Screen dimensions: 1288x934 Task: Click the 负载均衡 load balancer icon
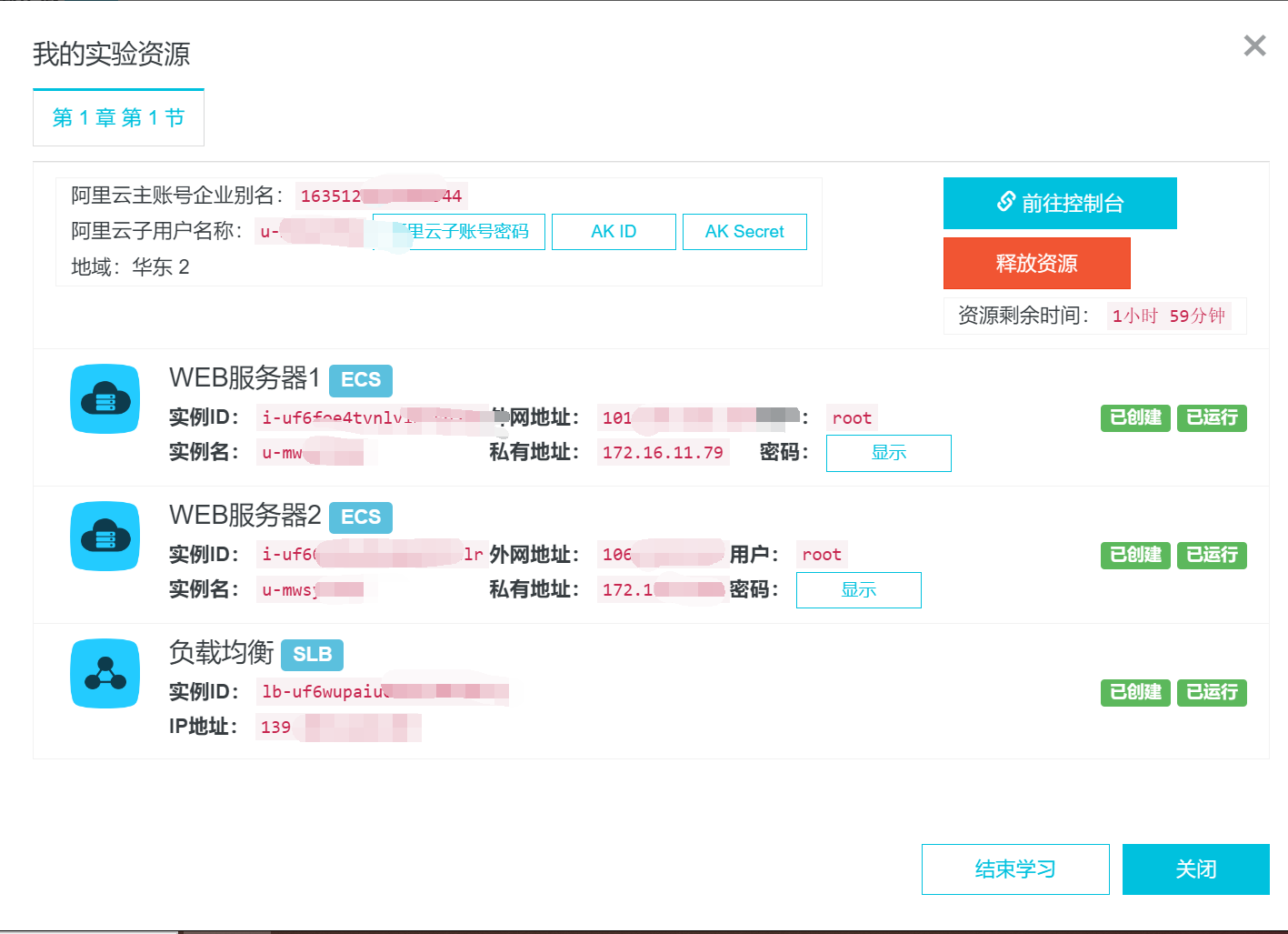click(x=105, y=673)
